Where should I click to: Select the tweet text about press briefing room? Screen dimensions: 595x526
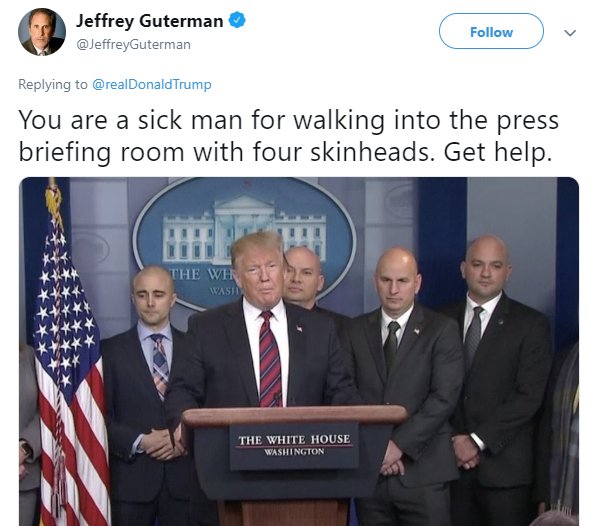pos(288,136)
